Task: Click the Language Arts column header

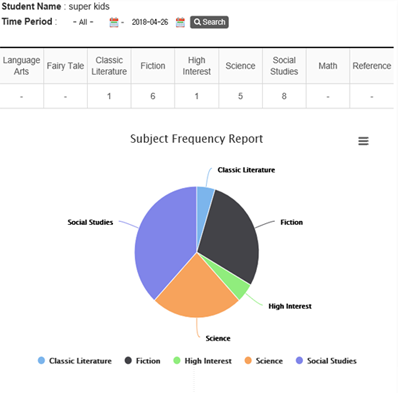Action: (x=21, y=66)
